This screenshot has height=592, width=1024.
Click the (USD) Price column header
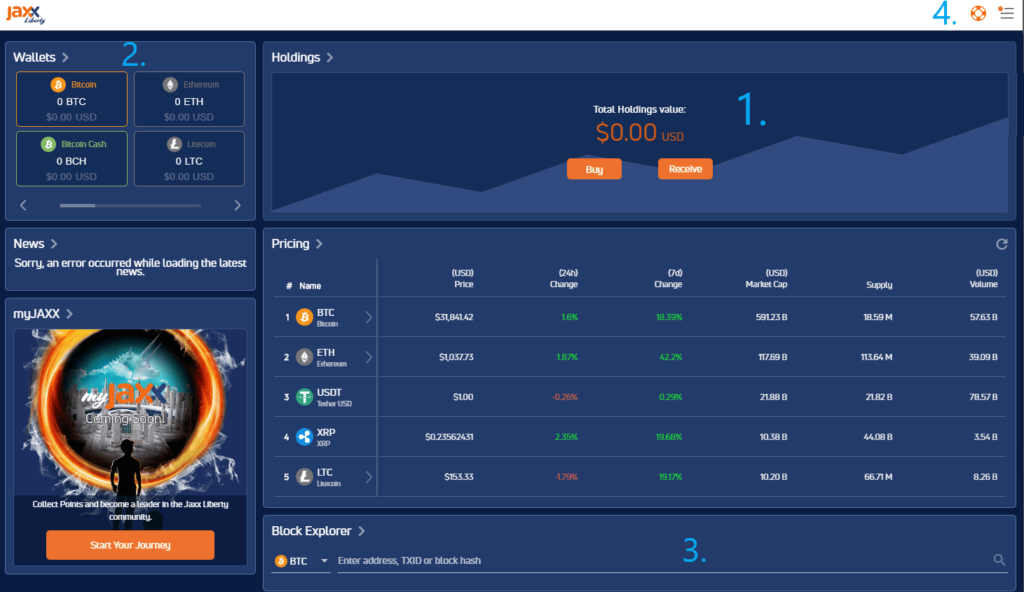462,278
